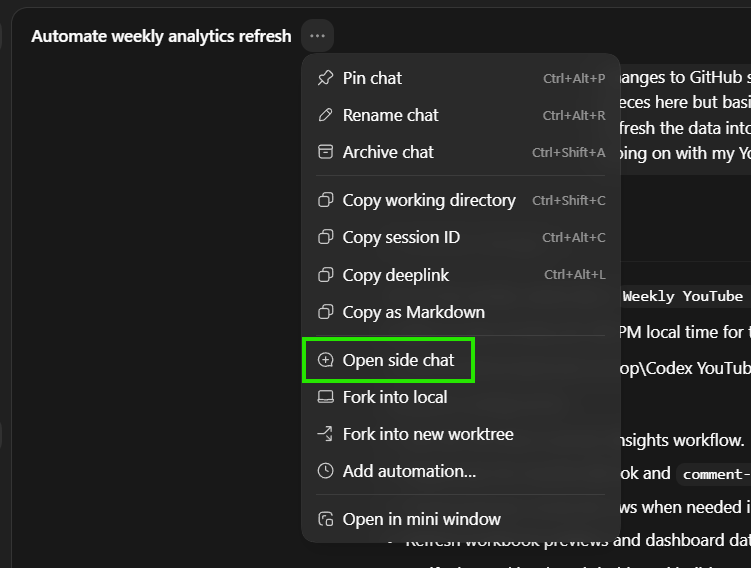Viewport: 751px width, 568px height.
Task: Click the clock icon for Add automation
Action: (x=326, y=471)
